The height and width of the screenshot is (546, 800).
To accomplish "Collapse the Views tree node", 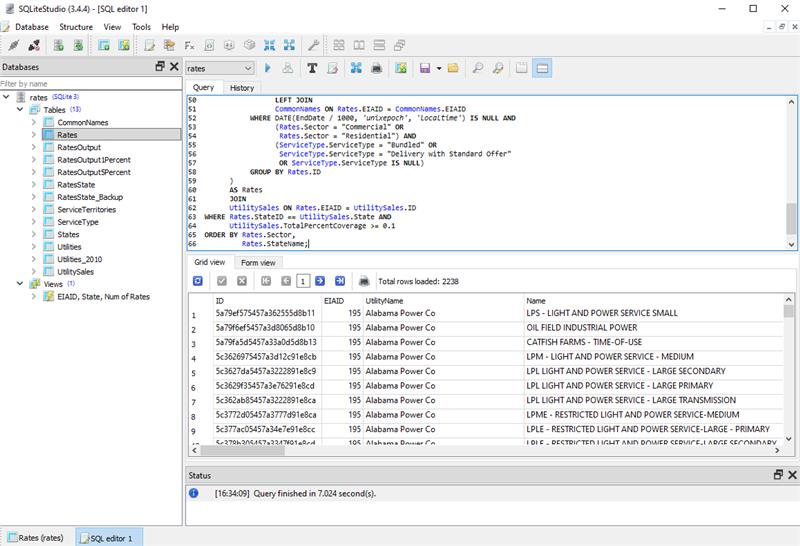I will [20, 284].
